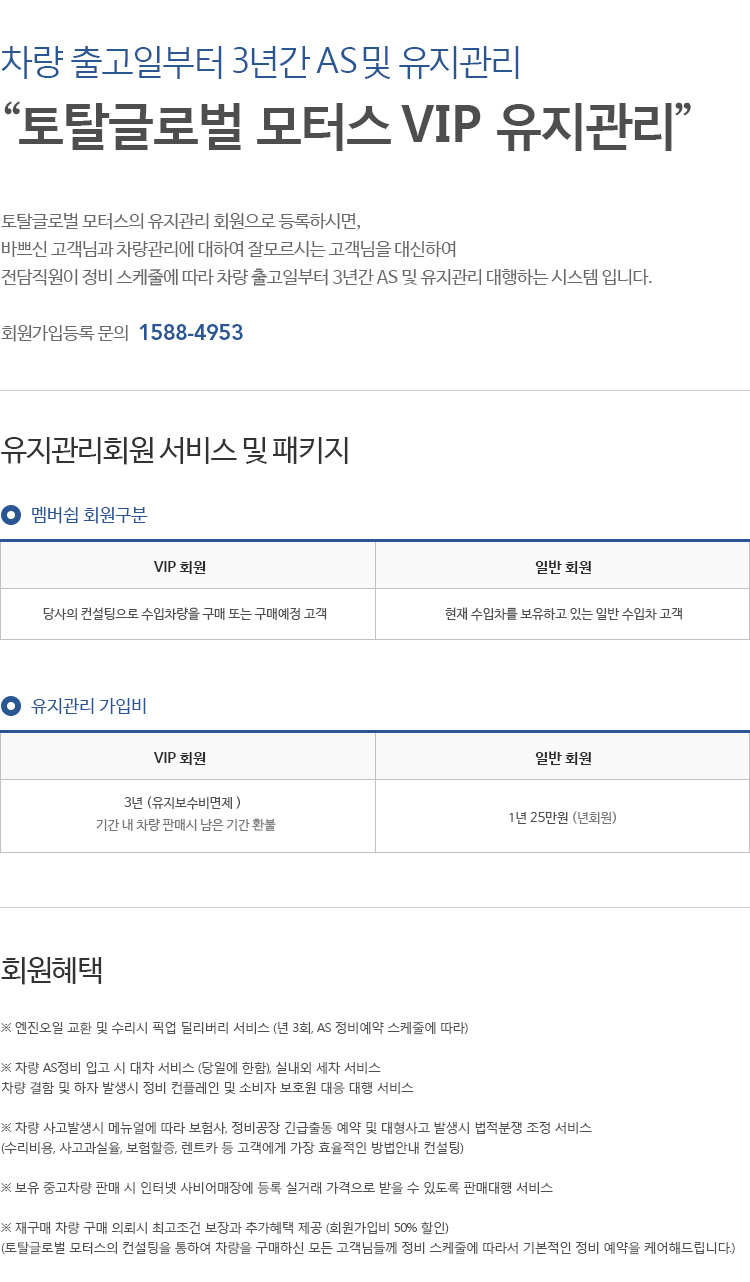Click the 일반 회원 header in 멤버쉽 회원구분 table
This screenshot has width=750, height=1282.
(x=563, y=567)
